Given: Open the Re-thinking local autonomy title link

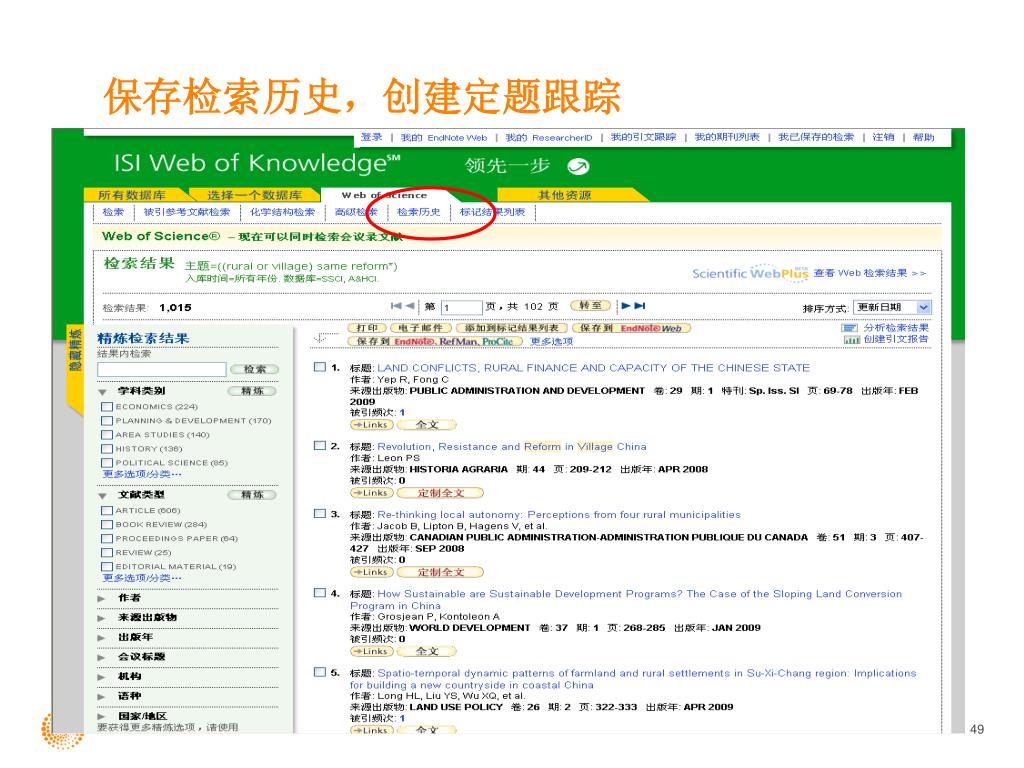Looking at the screenshot, I should point(559,515).
